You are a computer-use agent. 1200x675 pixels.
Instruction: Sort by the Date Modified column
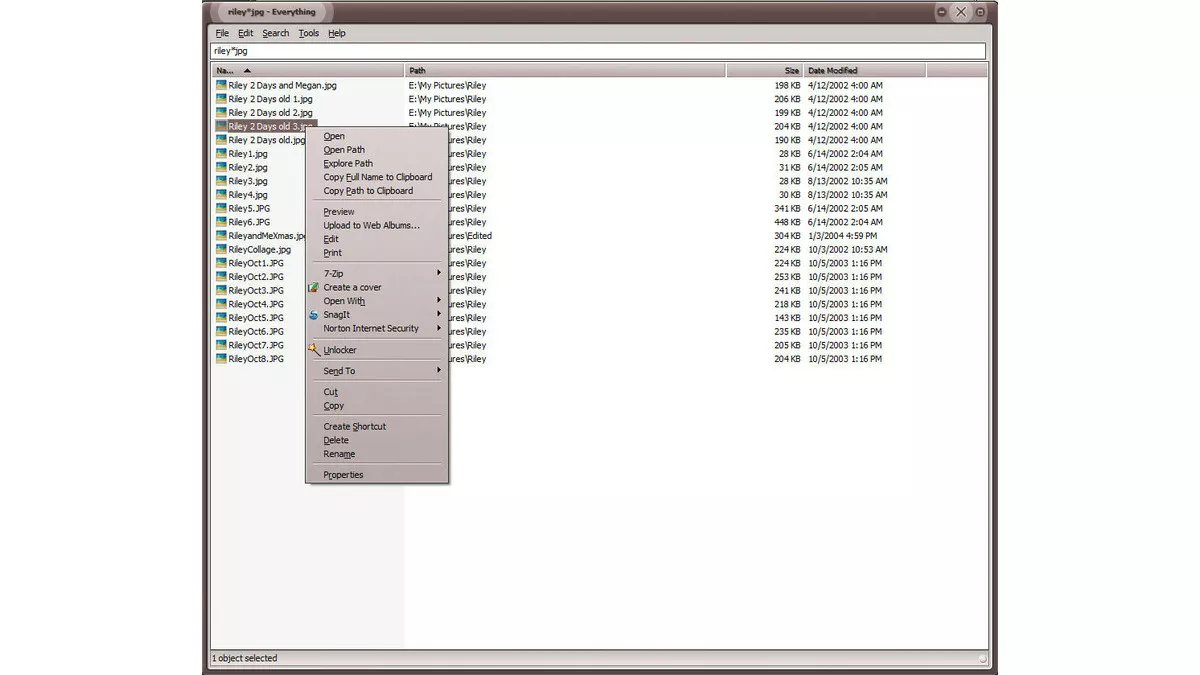pyautogui.click(x=833, y=70)
